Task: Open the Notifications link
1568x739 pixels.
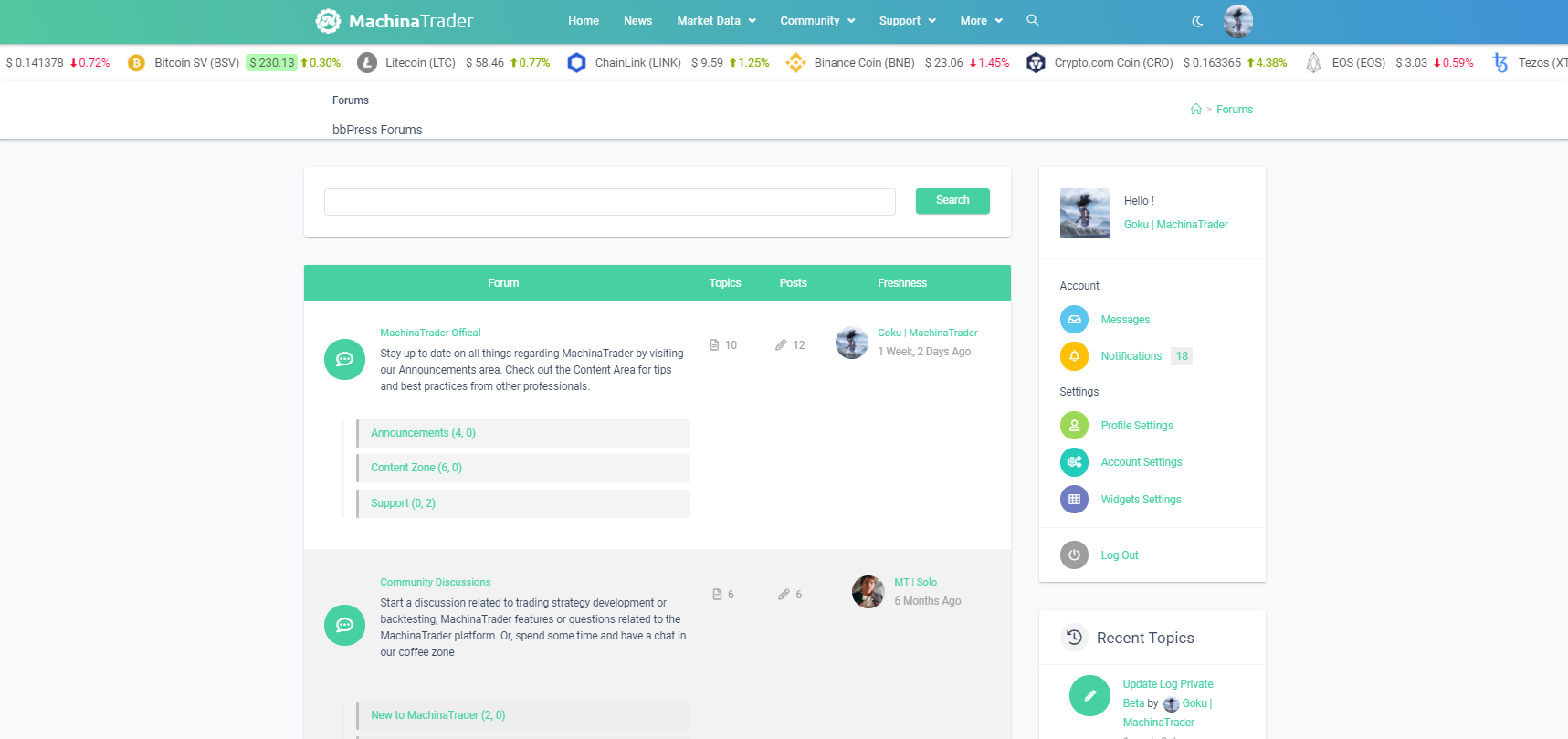Action: tap(1131, 356)
